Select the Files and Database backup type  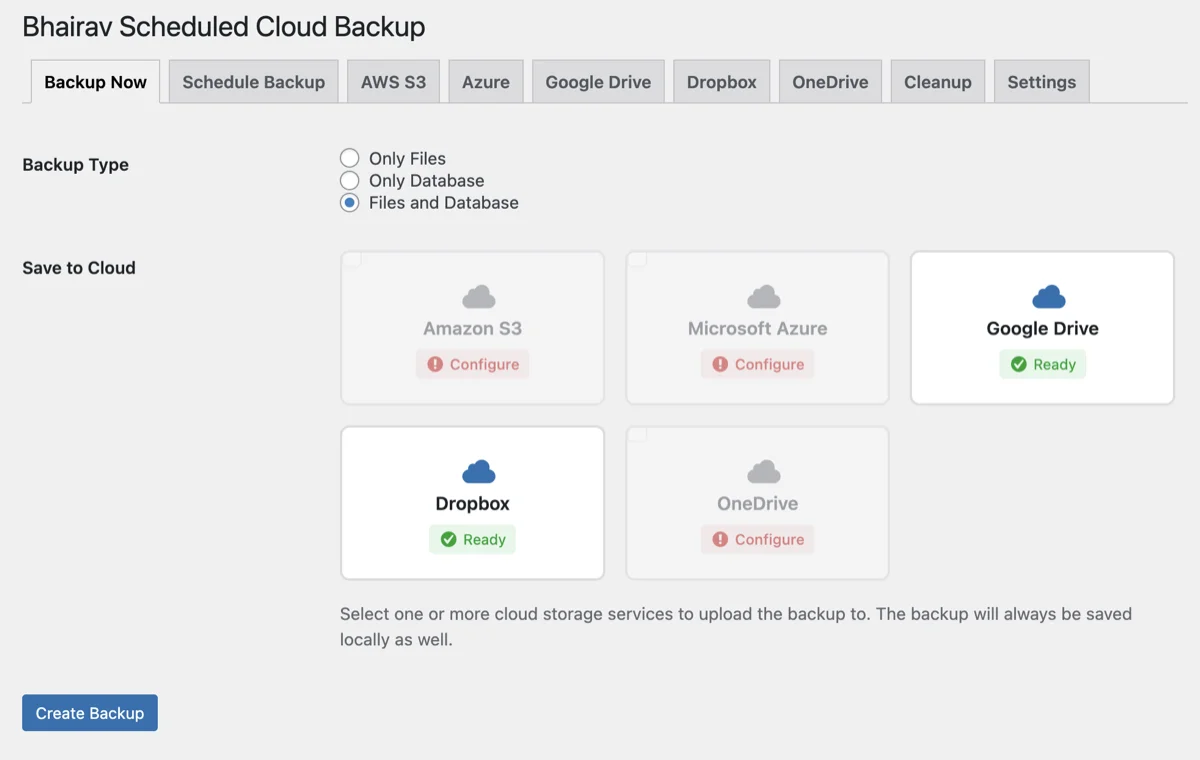[349, 202]
